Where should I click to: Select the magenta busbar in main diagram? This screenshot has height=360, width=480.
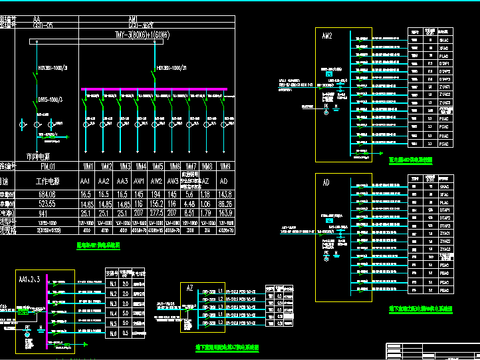click(154, 89)
